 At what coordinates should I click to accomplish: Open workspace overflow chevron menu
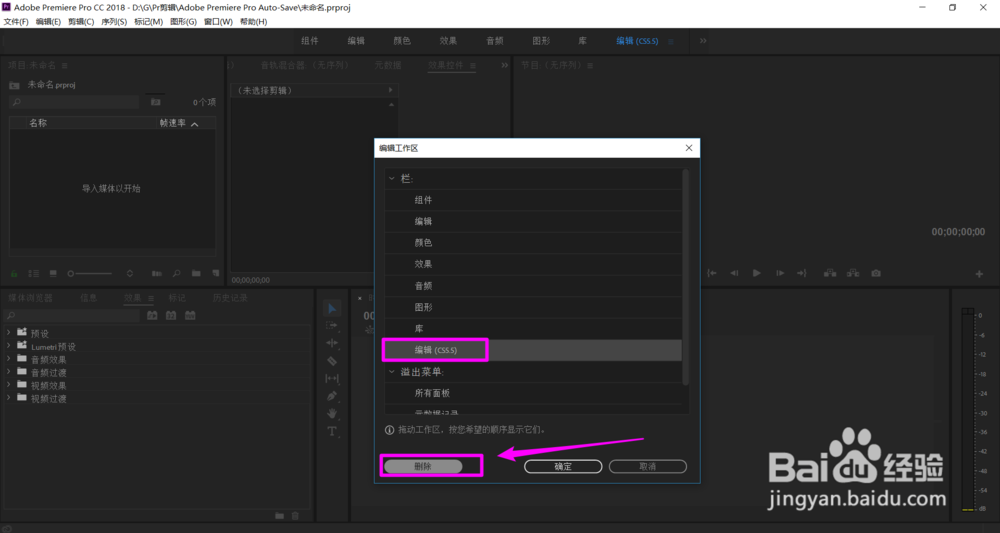703,41
